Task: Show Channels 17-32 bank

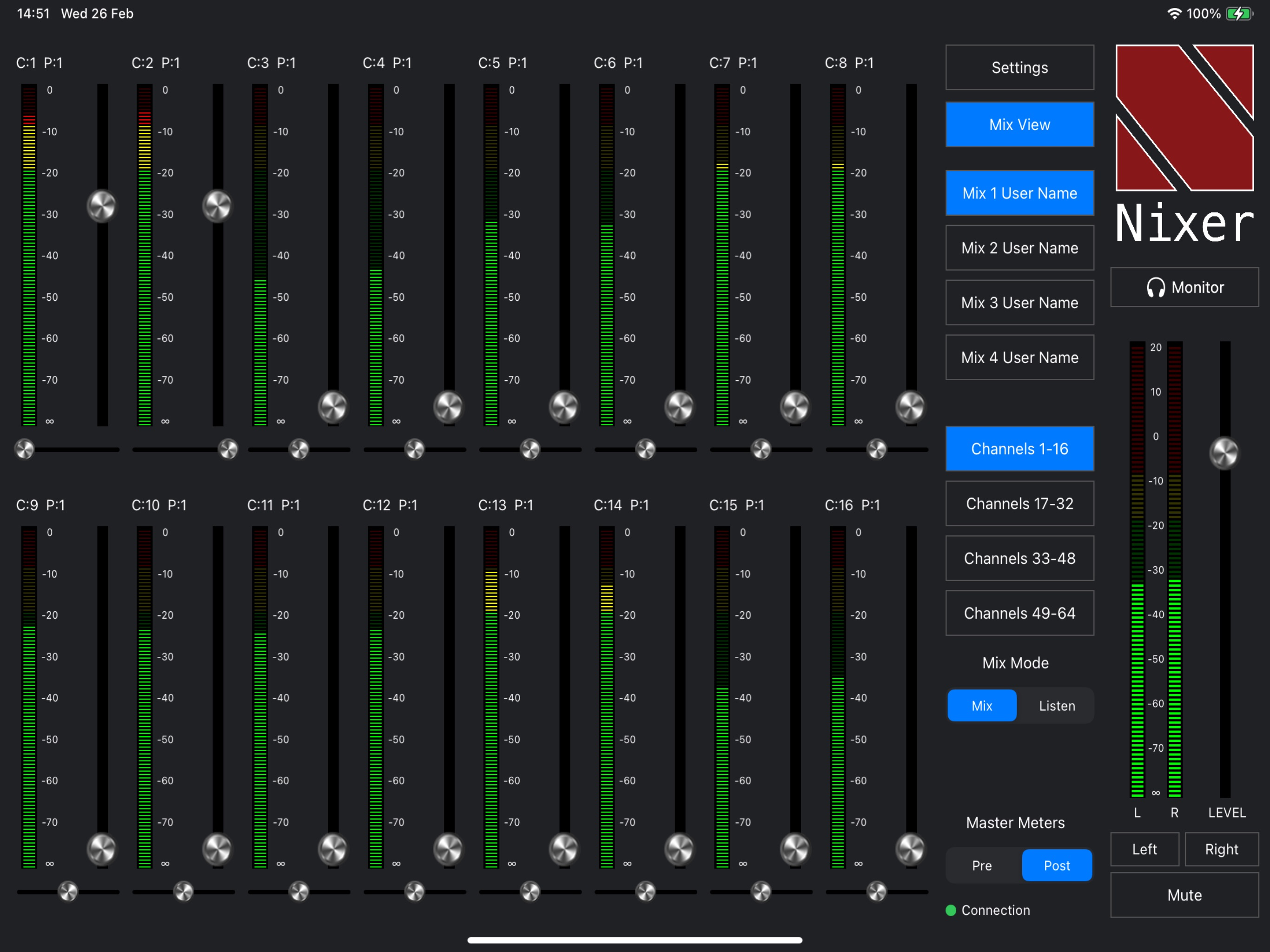Action: (x=1019, y=503)
